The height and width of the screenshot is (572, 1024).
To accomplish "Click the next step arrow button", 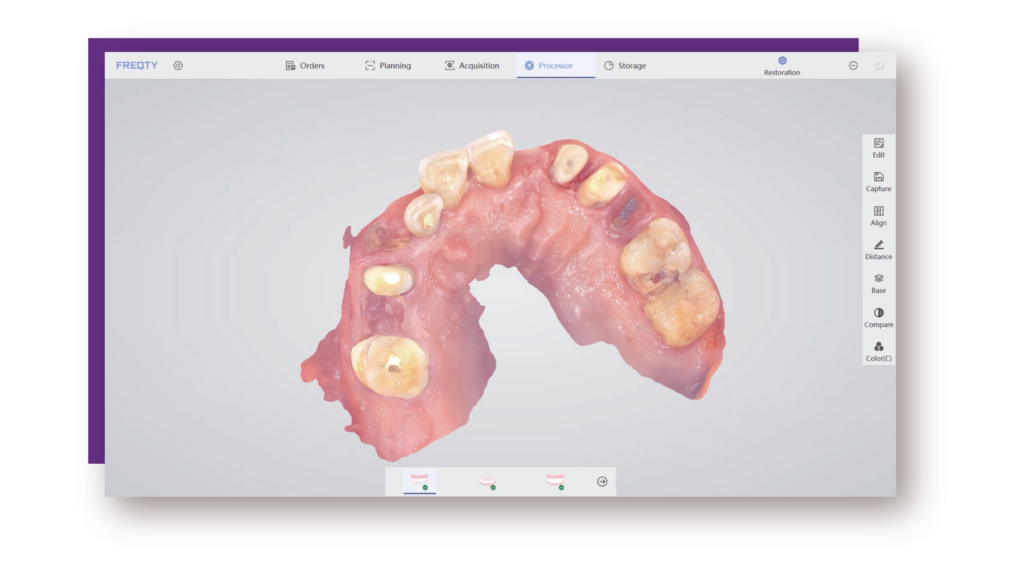I will [602, 482].
